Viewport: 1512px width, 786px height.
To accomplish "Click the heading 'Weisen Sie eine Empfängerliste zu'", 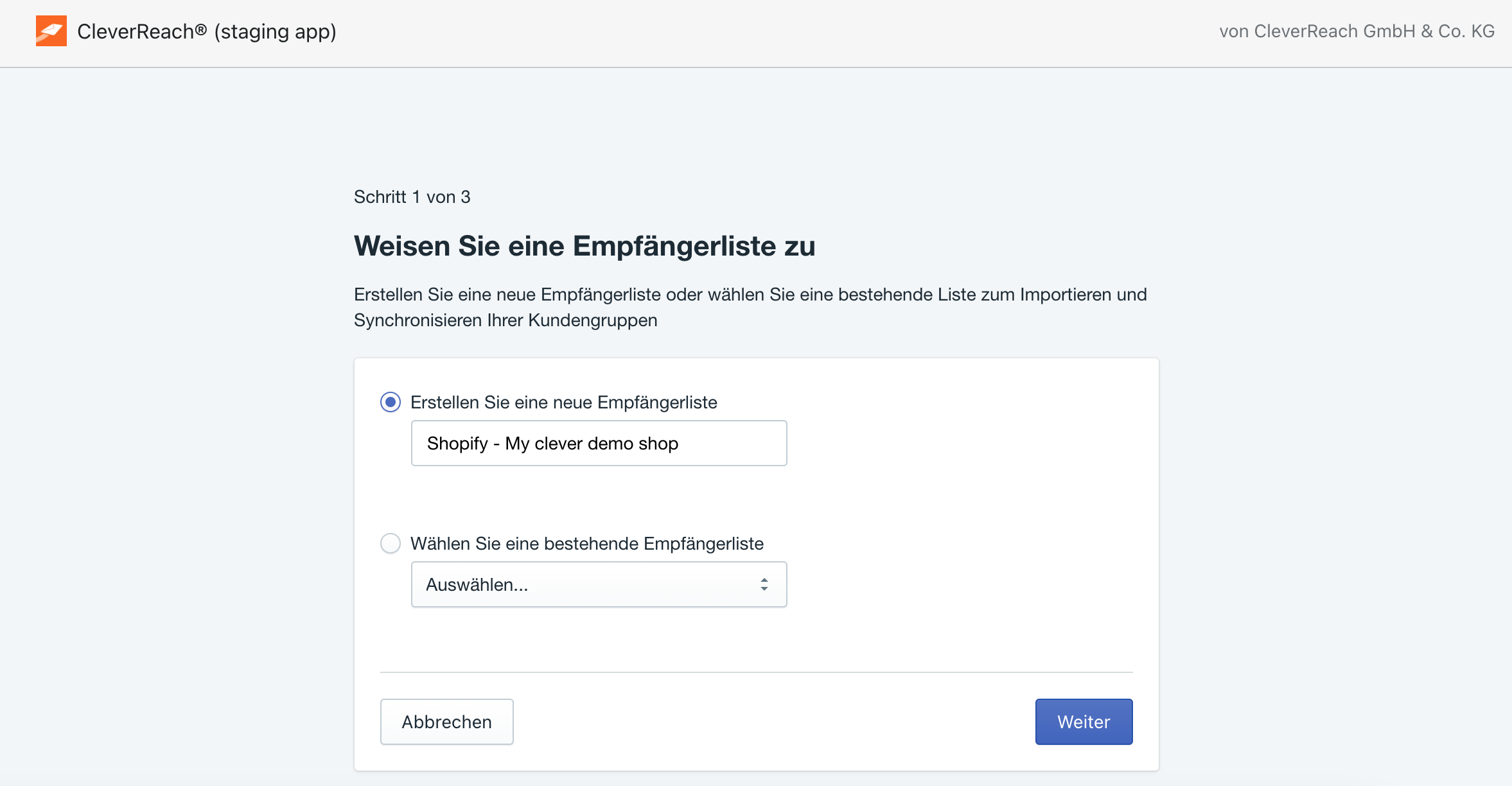I will (x=585, y=246).
